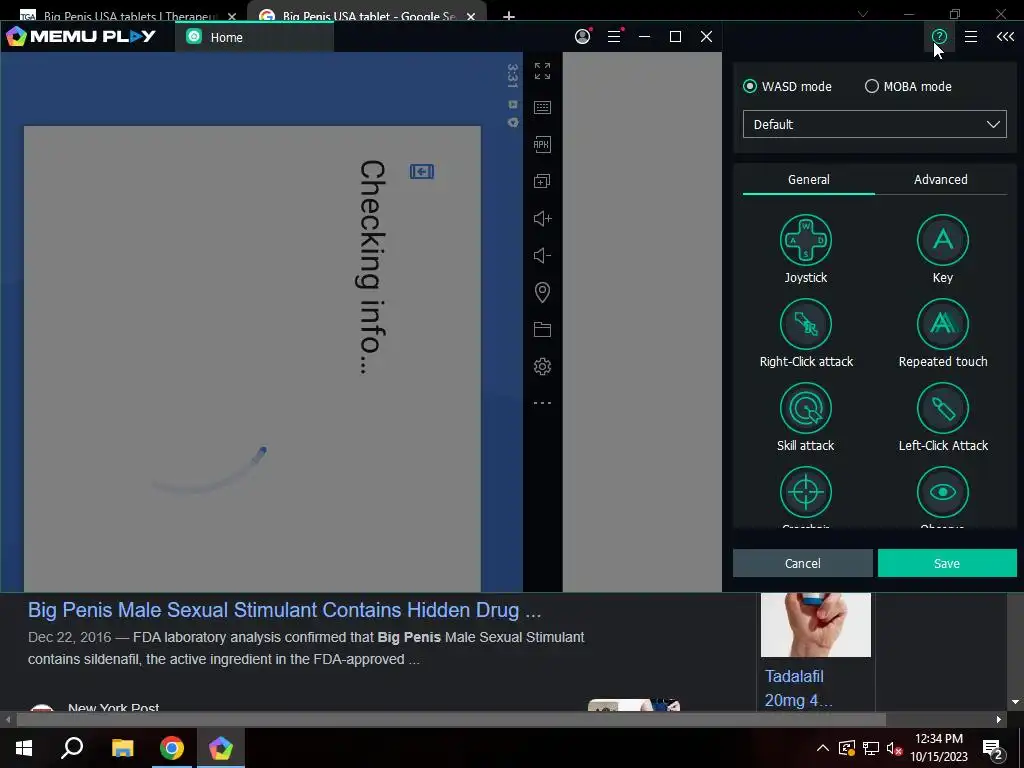Open key mapping keyboard icon in sidebar

coord(542,108)
